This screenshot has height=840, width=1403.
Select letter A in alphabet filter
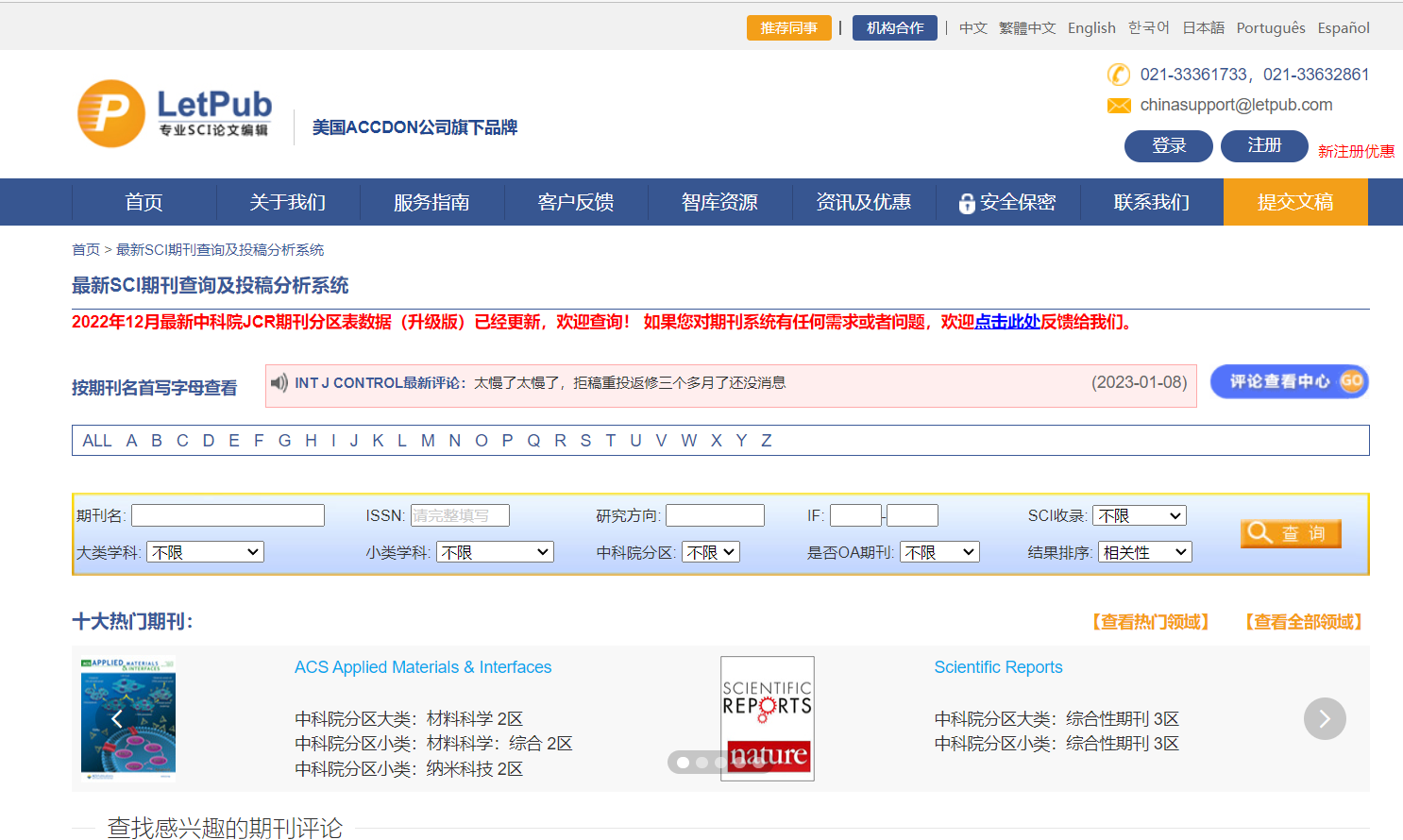click(132, 441)
